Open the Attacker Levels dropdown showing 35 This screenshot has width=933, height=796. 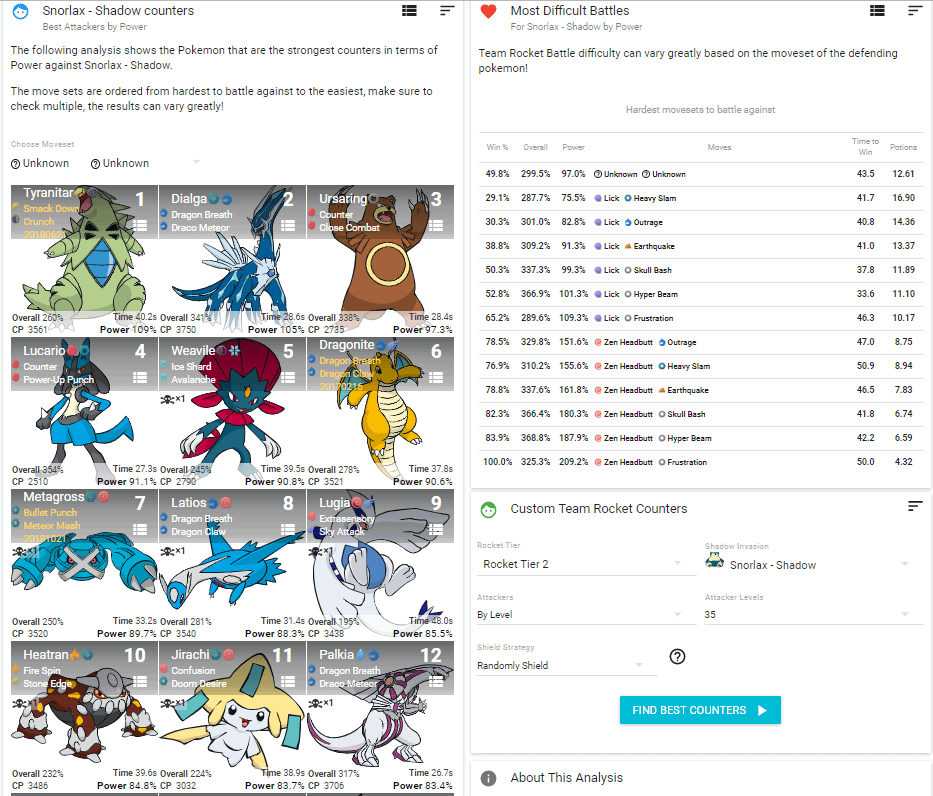pyautogui.click(x=814, y=615)
